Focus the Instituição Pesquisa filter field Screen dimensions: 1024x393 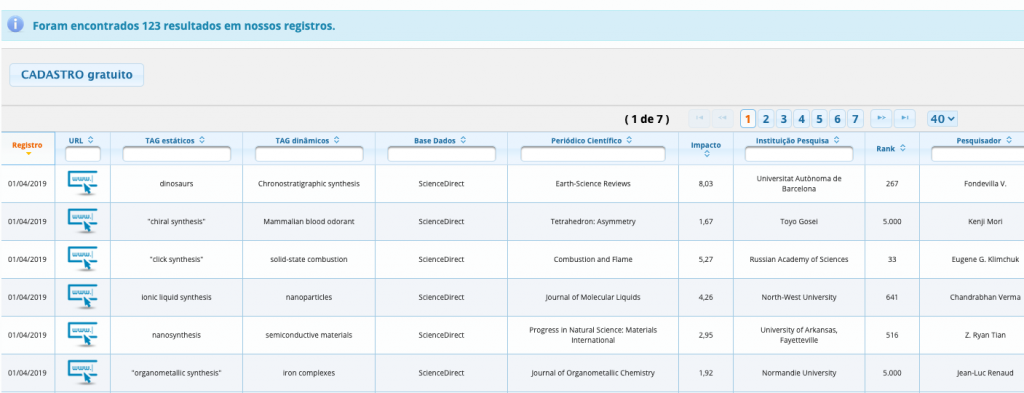799,154
